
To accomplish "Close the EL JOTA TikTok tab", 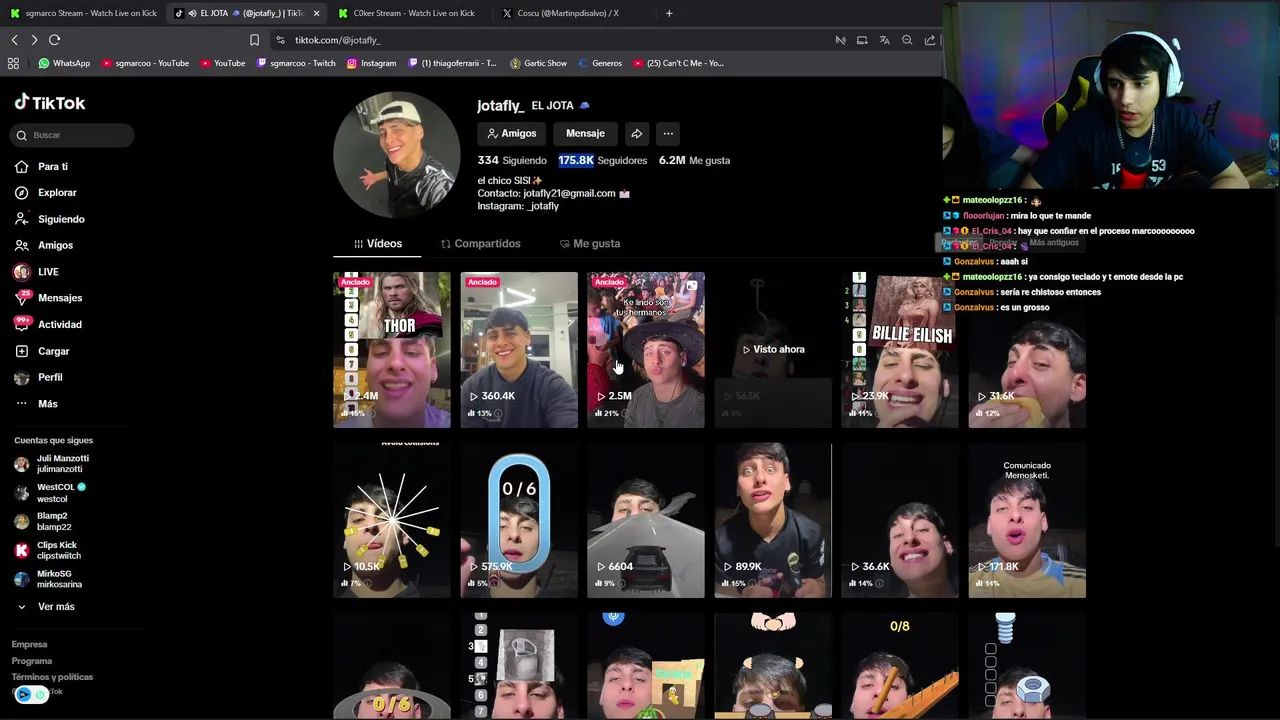I will click(x=316, y=13).
